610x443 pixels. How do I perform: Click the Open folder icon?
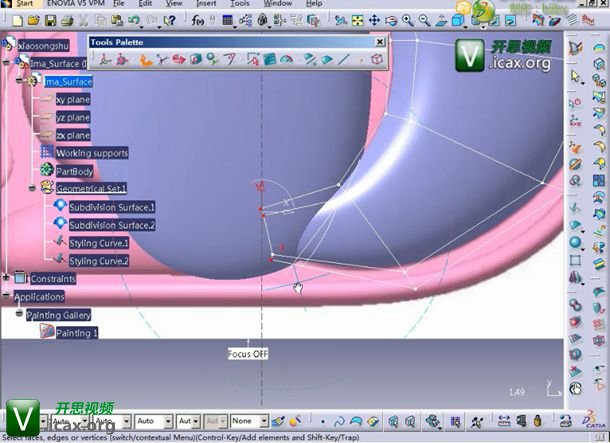pos(34,20)
